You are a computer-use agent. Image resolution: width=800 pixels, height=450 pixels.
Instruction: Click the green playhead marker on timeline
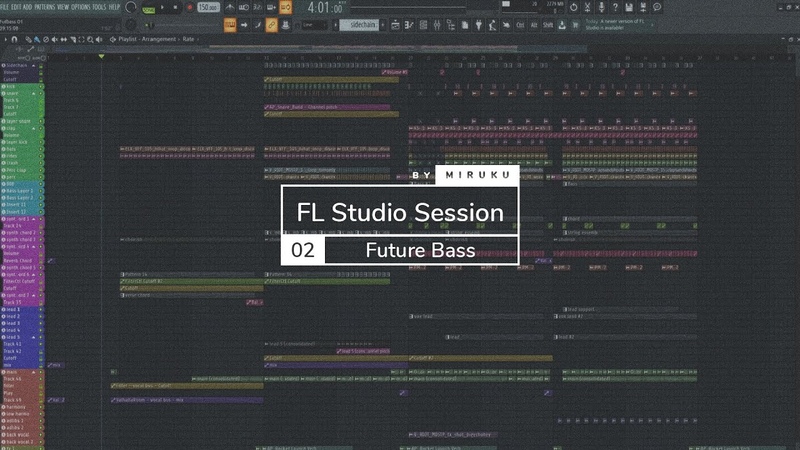[102, 56]
